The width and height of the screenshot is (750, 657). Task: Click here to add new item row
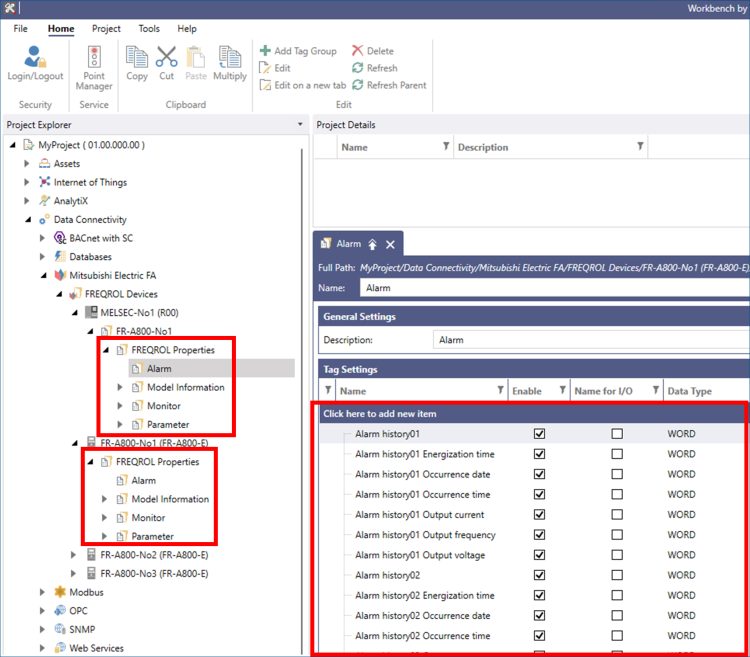(533, 414)
